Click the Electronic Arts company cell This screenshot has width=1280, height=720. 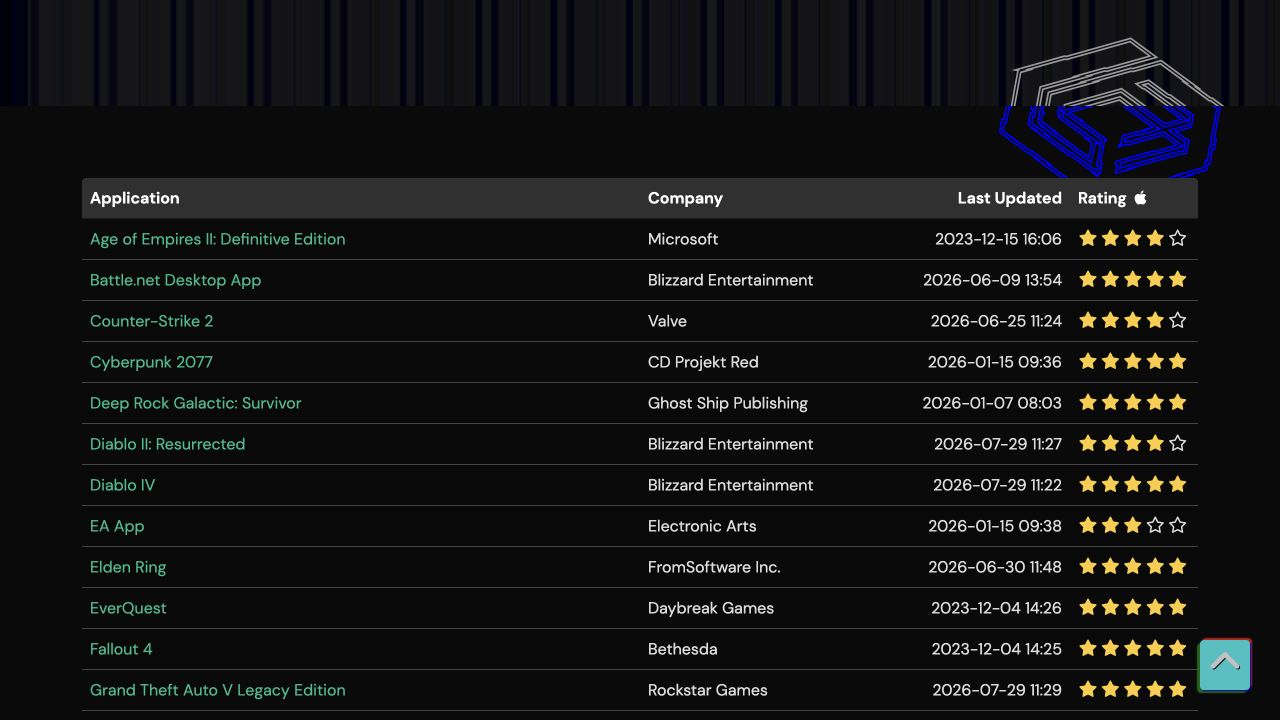702,526
